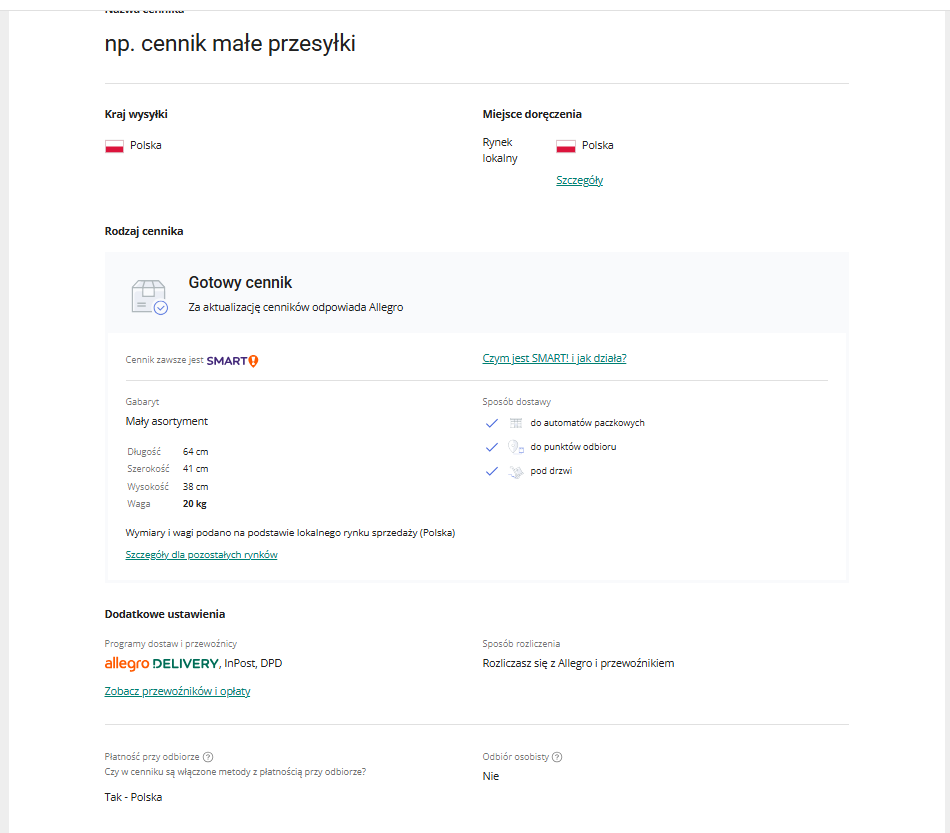The width and height of the screenshot is (950, 833).
Task: Expand 'Szczegóły dla pozostałych rynków'
Action: coord(201,555)
